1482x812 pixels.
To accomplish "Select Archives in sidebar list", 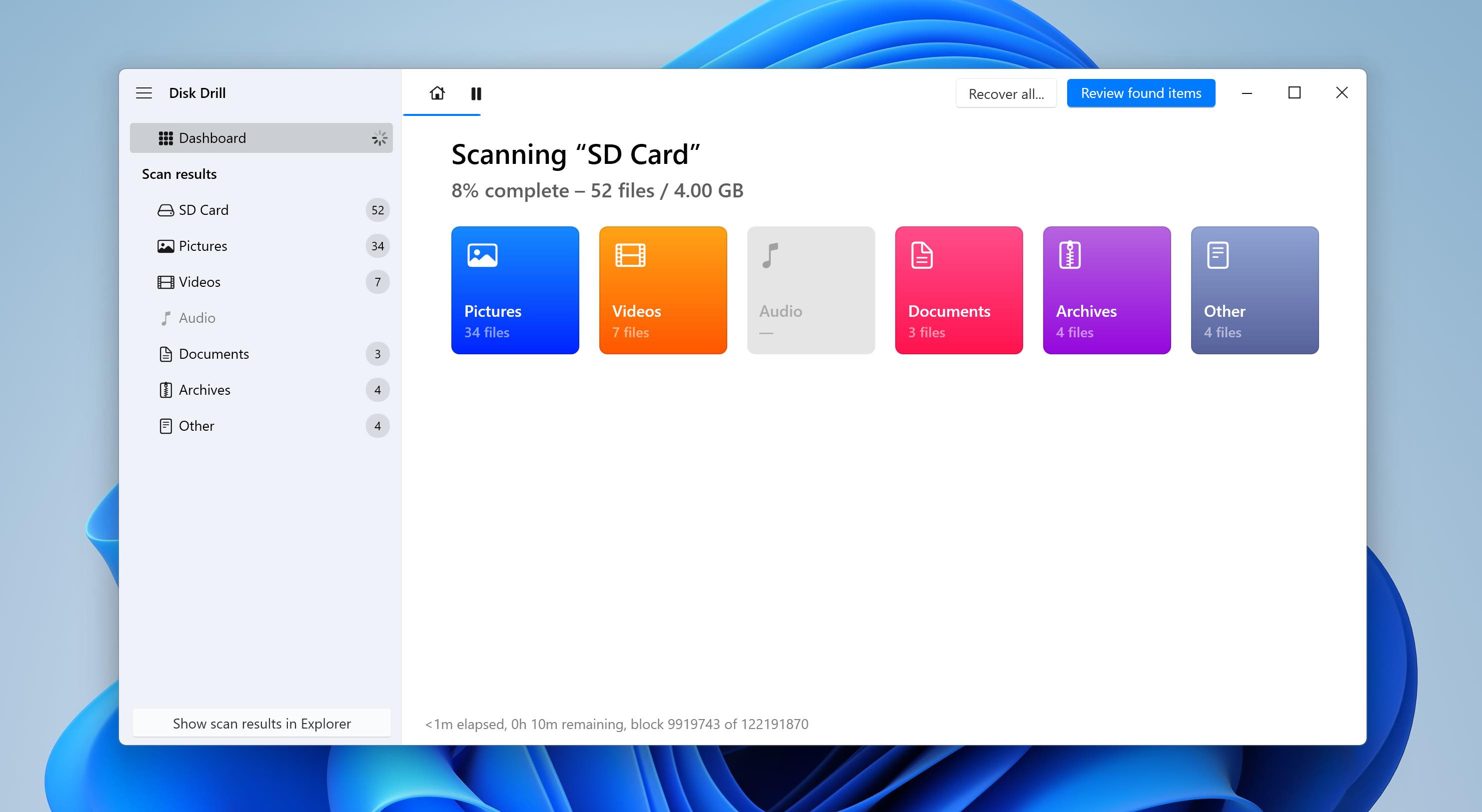I will [x=261, y=390].
